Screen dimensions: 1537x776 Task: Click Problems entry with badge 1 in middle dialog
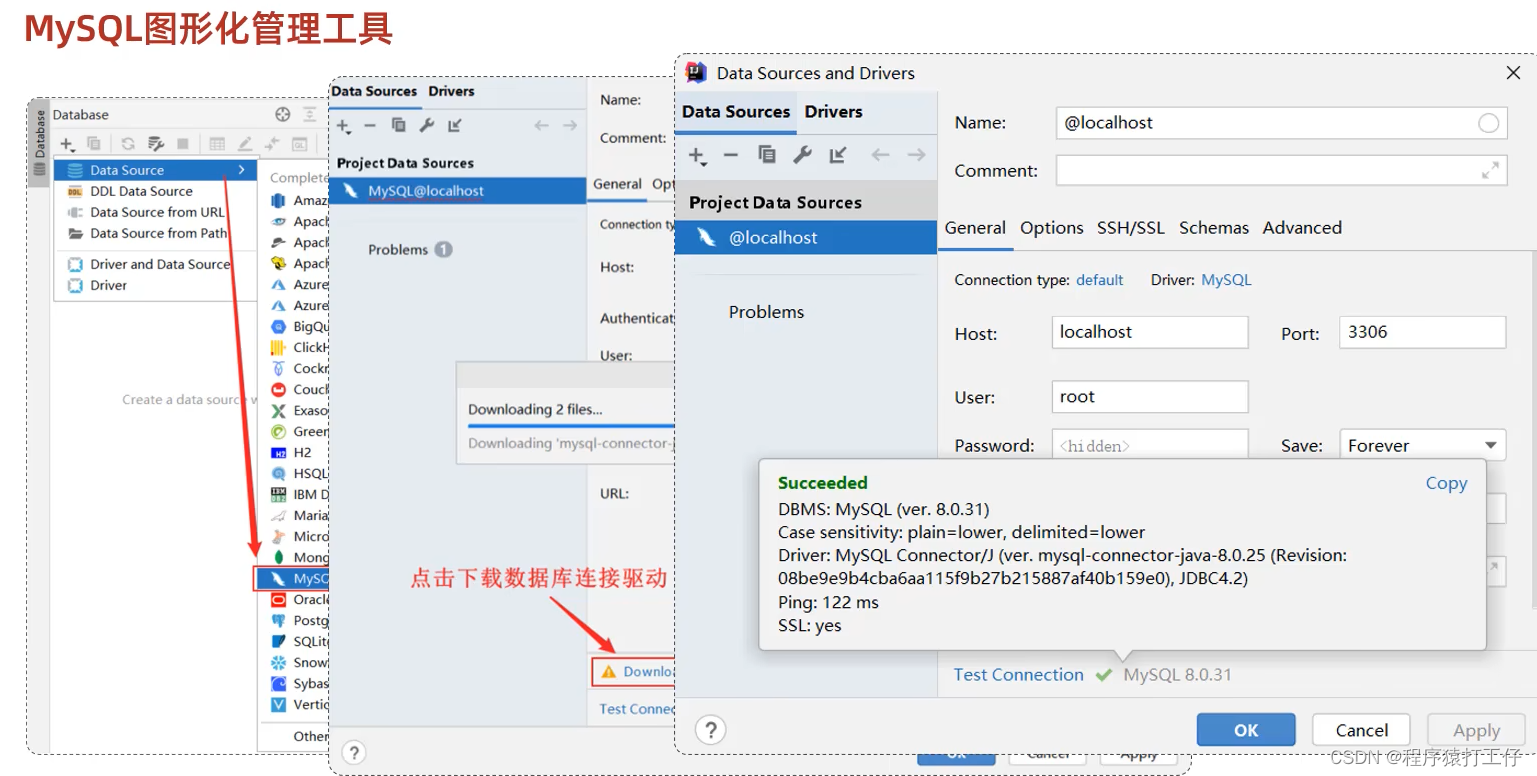tap(410, 249)
